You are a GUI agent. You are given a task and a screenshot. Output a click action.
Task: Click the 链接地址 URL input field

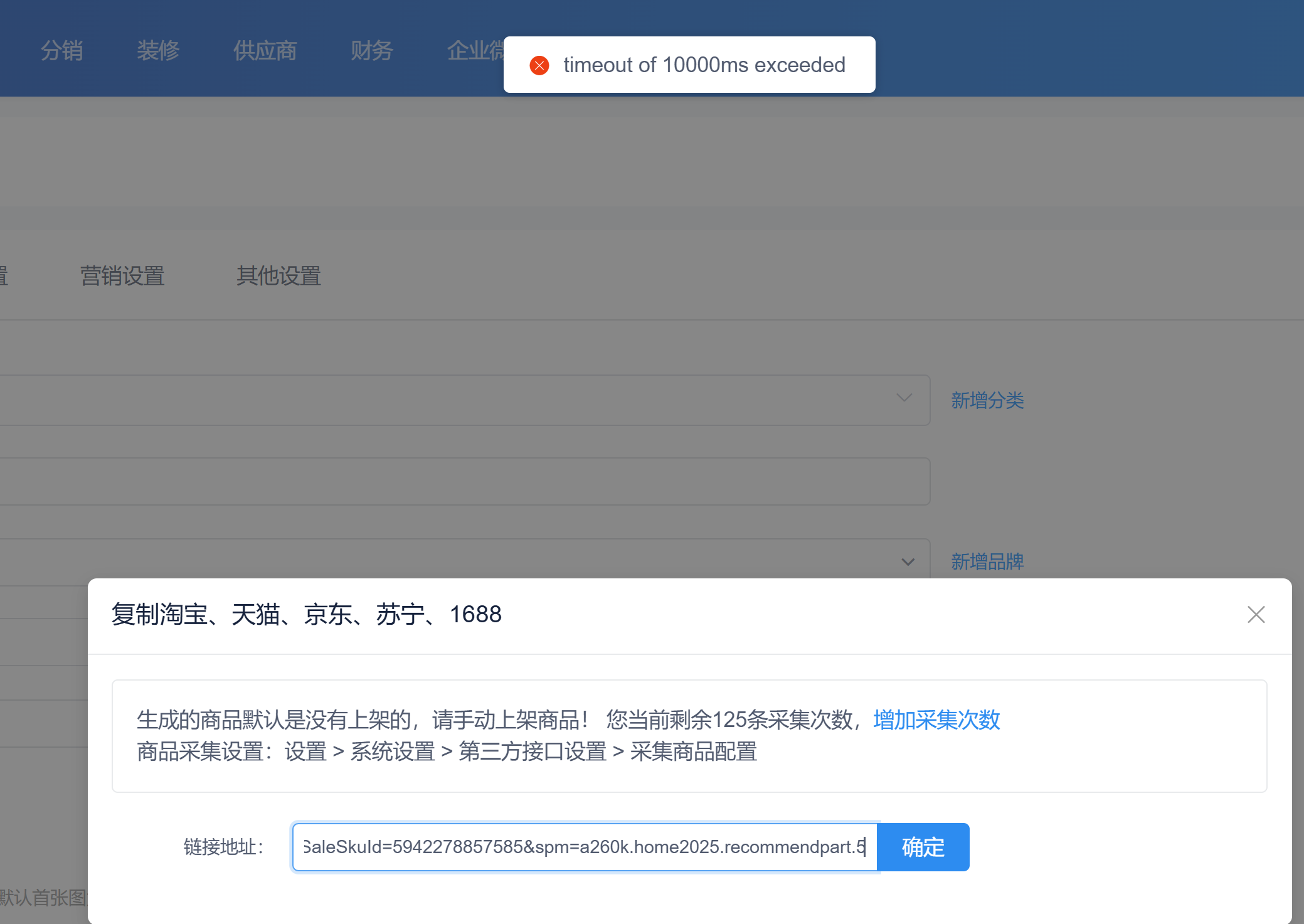point(583,847)
